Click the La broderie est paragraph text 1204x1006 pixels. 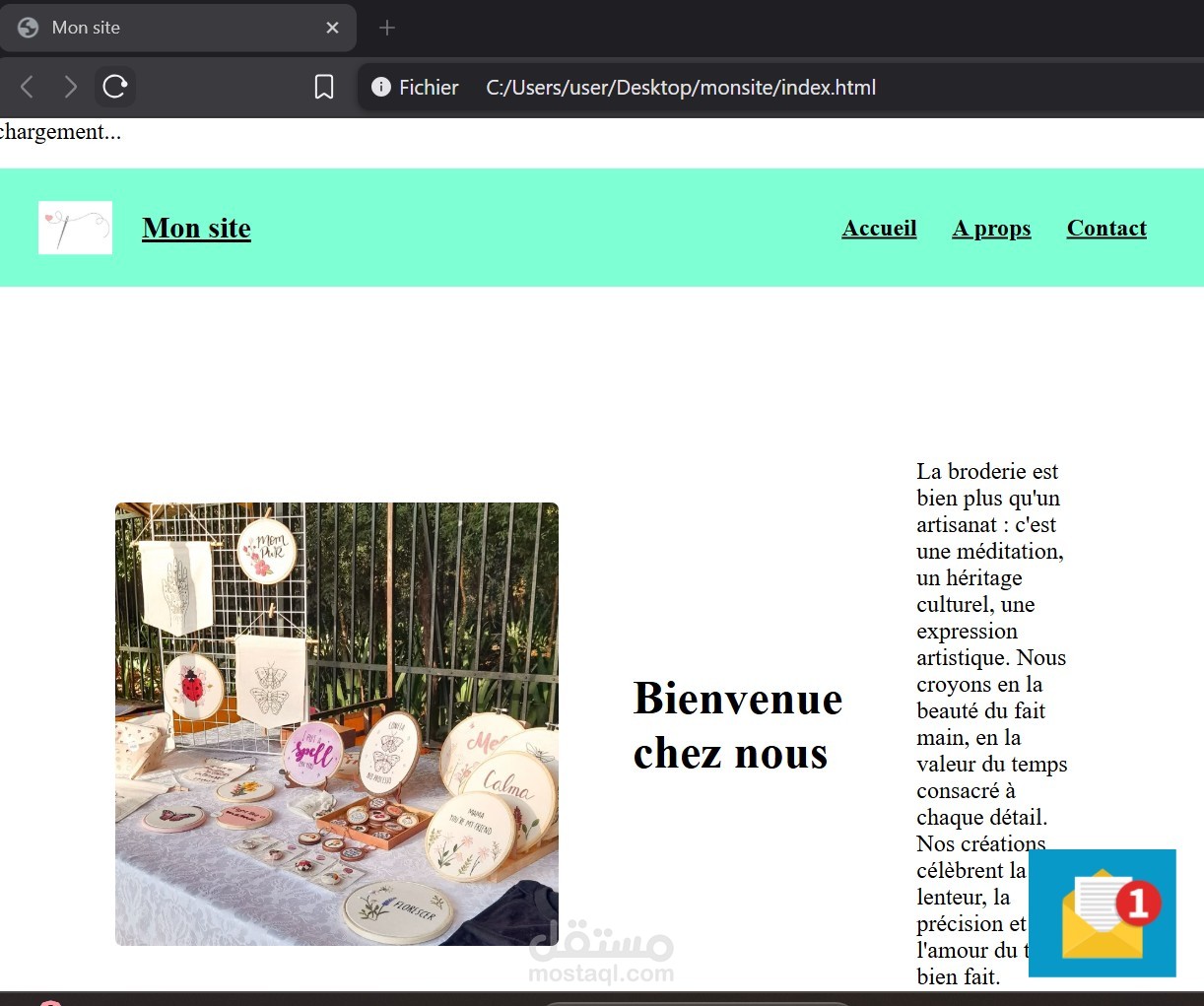(992, 724)
